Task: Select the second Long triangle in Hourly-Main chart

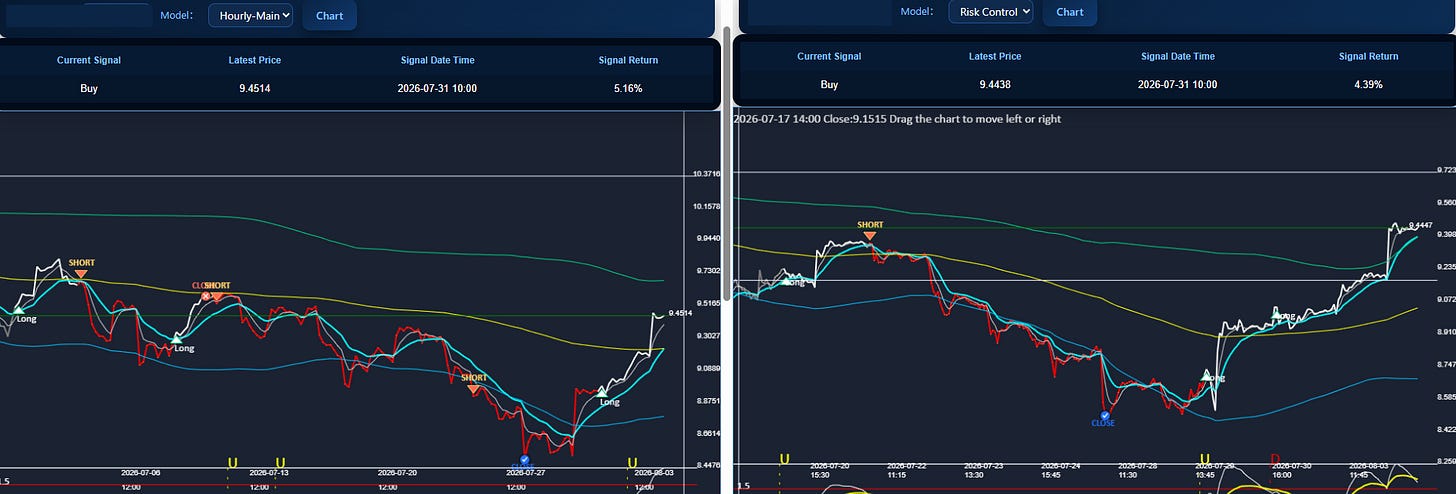Action: pos(176,338)
